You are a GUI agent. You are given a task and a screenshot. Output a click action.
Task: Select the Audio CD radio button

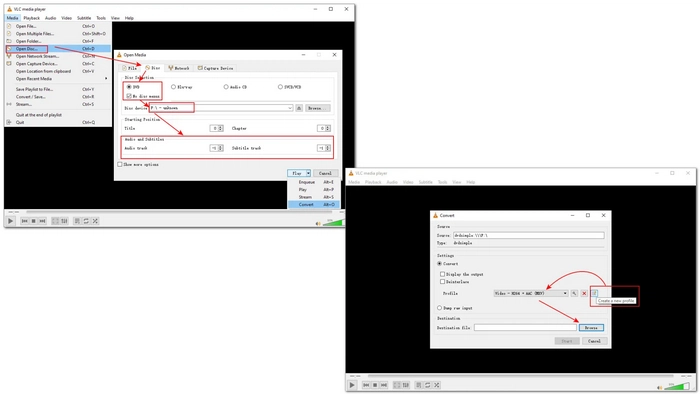point(226,87)
